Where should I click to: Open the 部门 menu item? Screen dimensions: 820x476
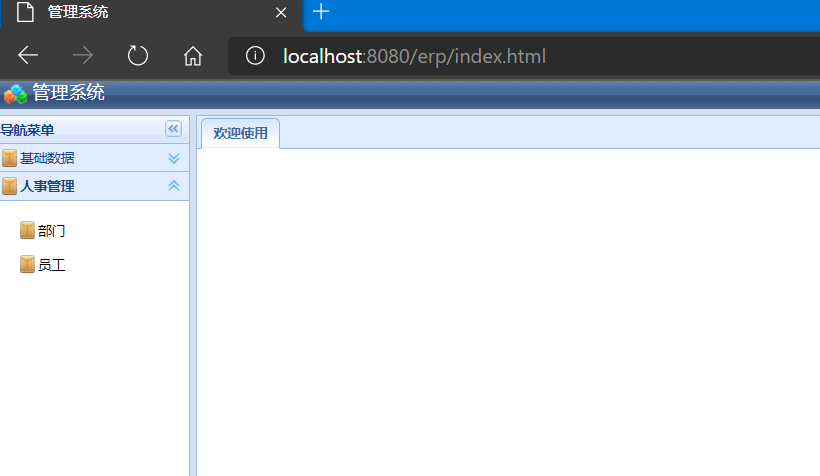click(x=51, y=231)
